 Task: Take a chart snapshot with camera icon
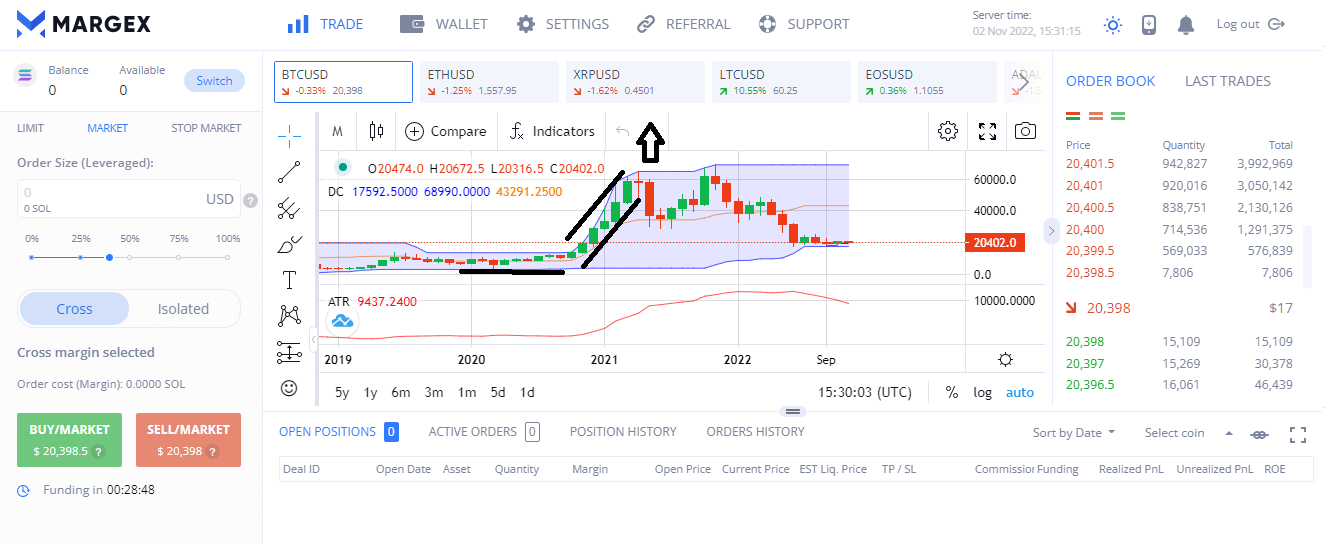click(1025, 131)
